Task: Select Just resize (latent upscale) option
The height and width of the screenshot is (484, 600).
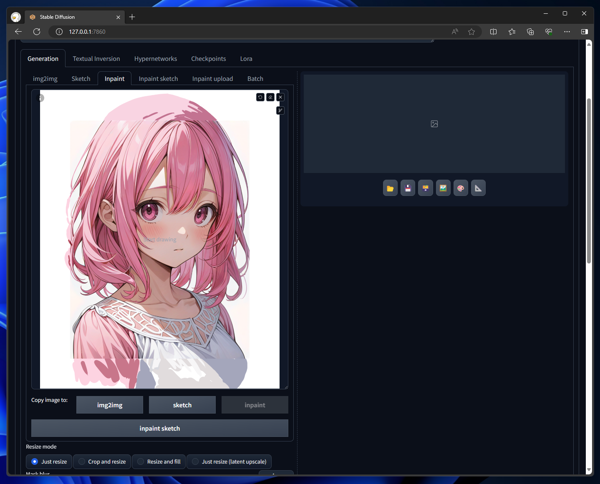Action: point(229,461)
